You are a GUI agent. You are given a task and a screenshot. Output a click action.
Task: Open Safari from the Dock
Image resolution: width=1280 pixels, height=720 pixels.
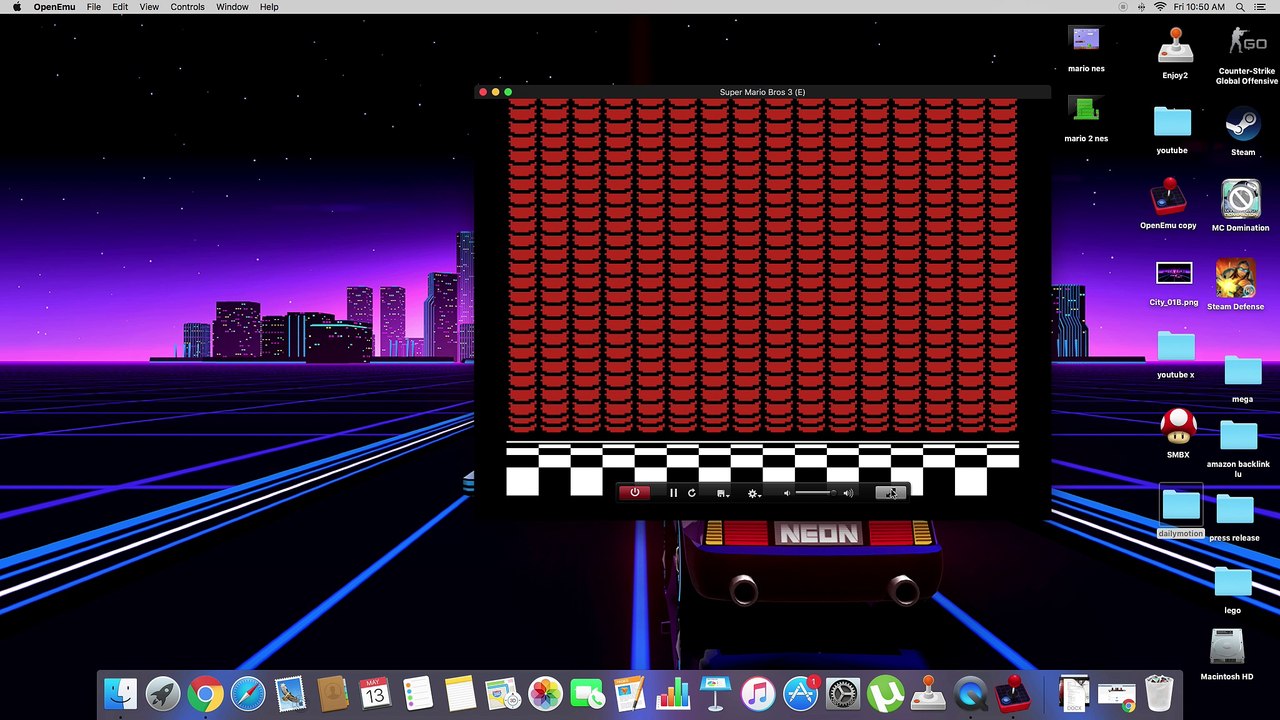click(248, 693)
